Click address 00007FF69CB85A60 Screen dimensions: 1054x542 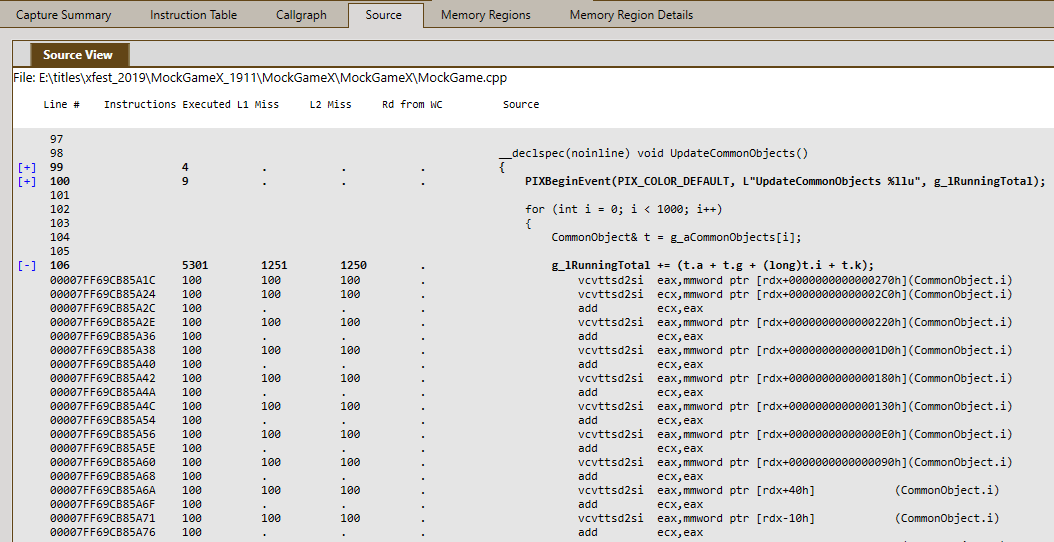click(102, 462)
